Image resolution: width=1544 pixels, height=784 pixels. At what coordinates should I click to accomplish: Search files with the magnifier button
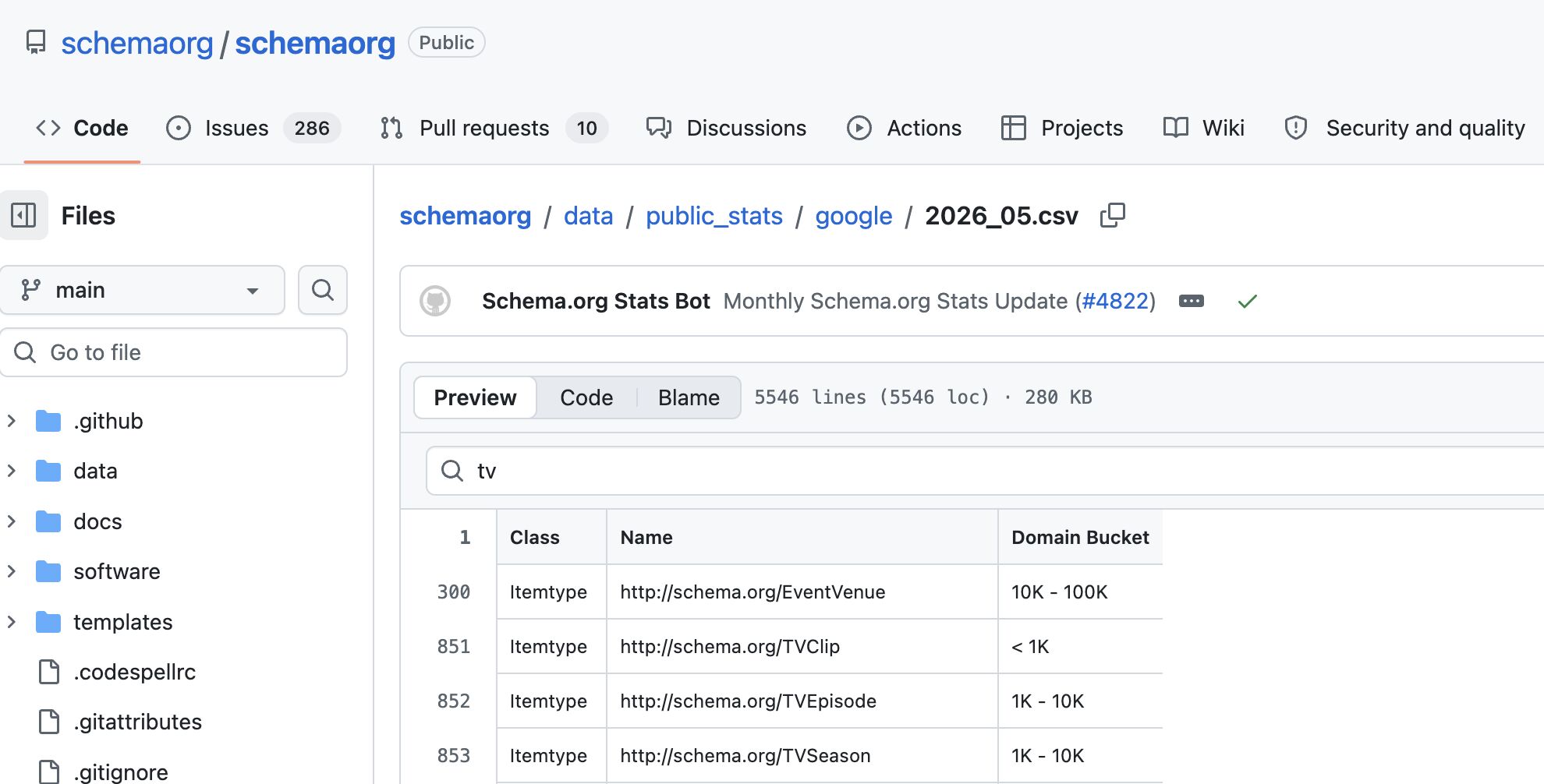tap(323, 290)
